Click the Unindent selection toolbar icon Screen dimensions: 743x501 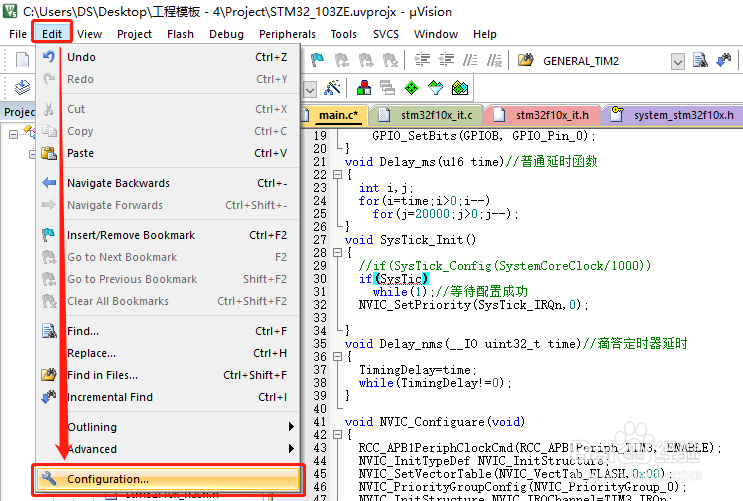point(446,60)
